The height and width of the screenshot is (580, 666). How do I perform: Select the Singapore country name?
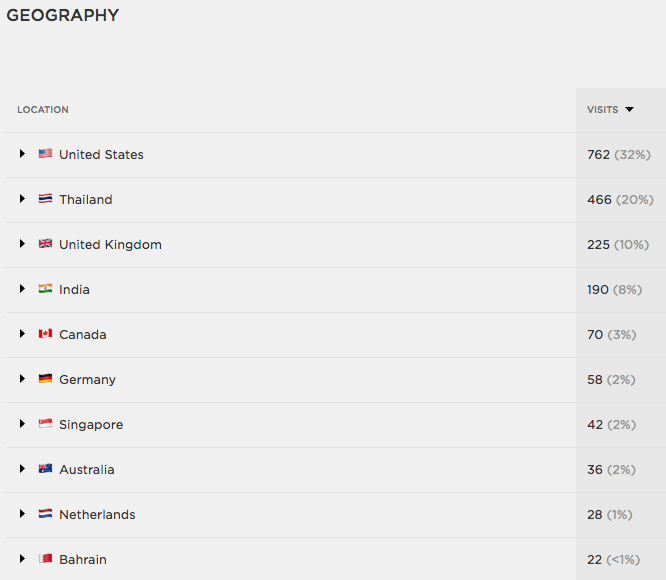coord(91,425)
